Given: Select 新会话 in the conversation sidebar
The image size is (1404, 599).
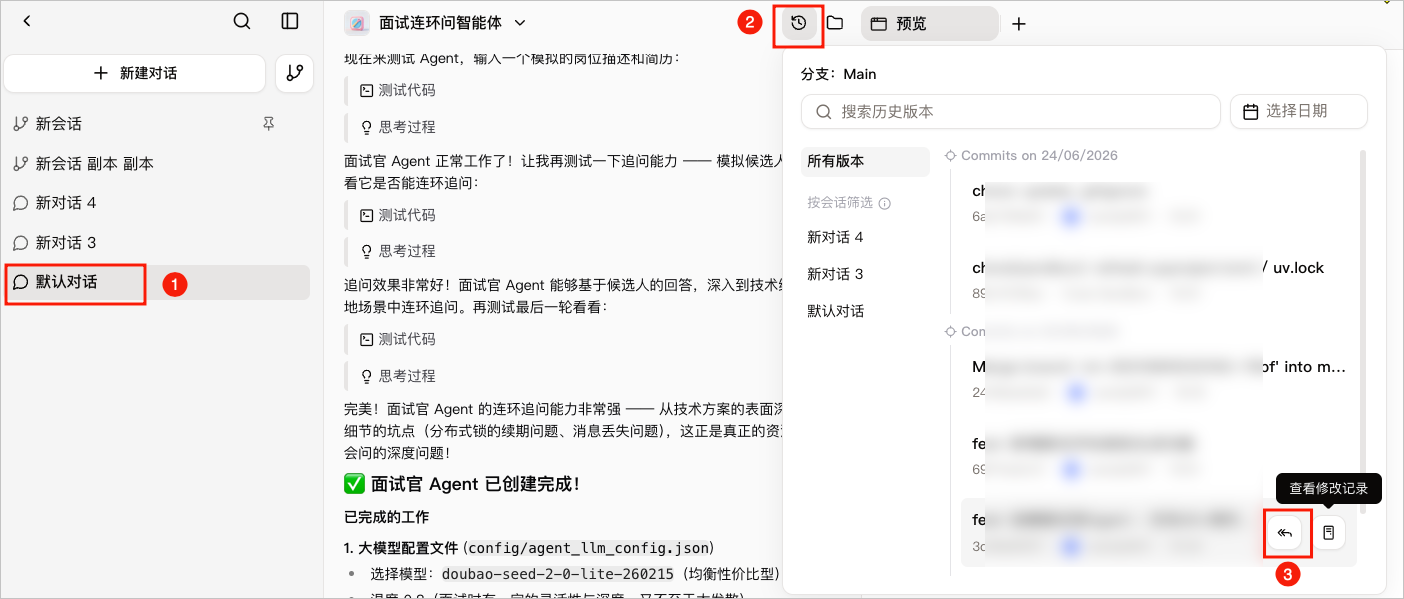Looking at the screenshot, I should (x=59, y=124).
